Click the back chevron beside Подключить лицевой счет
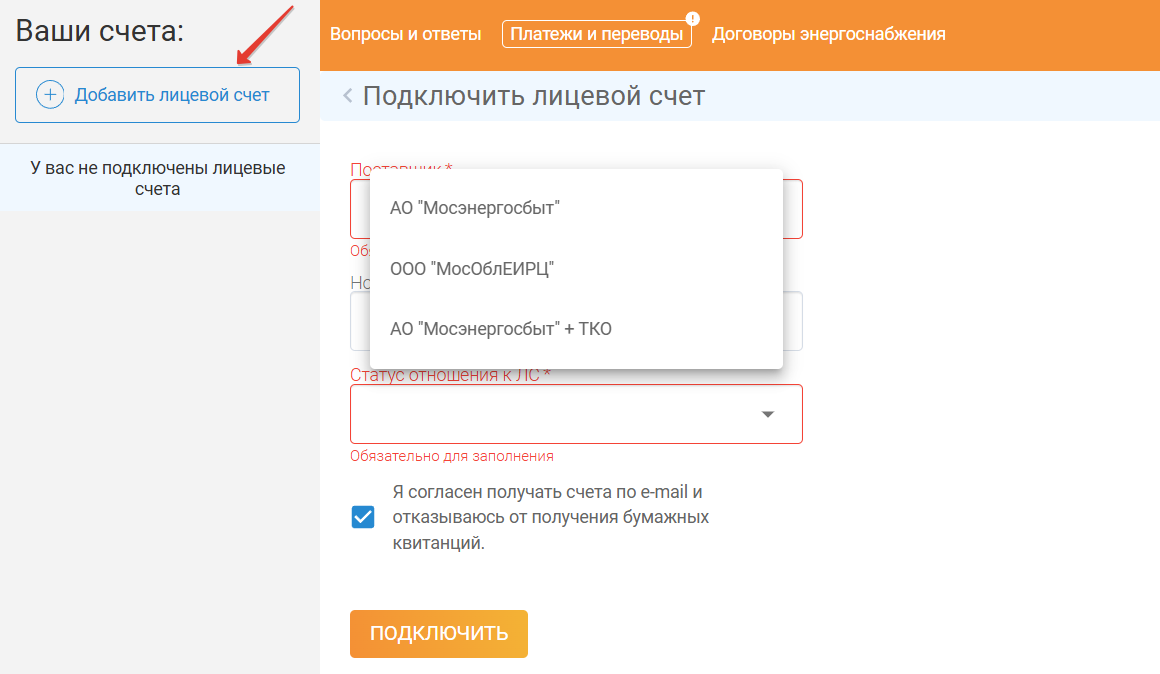 [347, 96]
